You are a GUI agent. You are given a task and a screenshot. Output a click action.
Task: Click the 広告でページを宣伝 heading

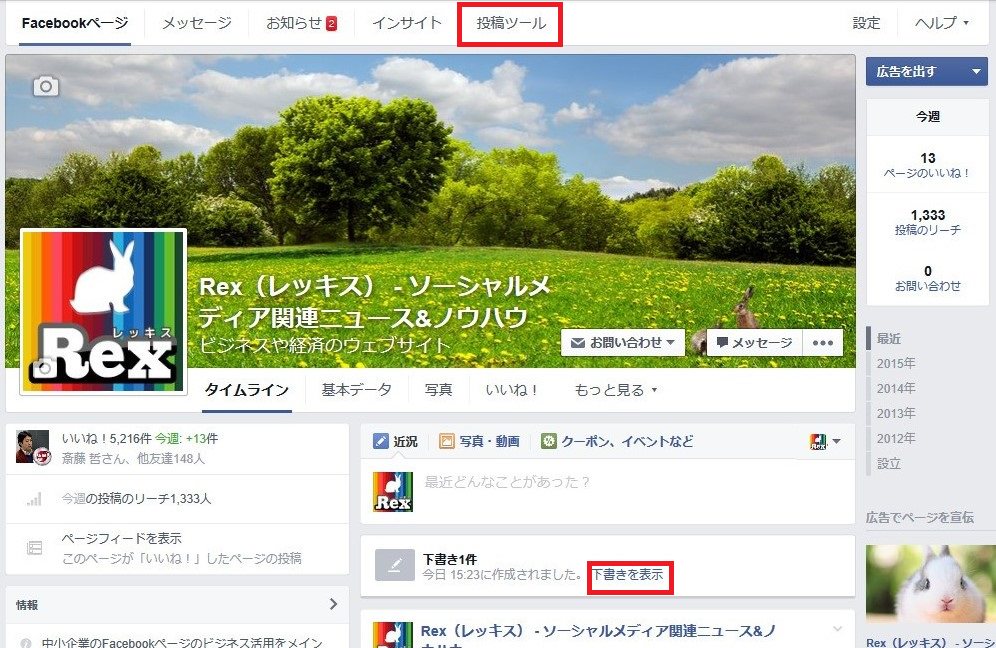(x=920, y=518)
